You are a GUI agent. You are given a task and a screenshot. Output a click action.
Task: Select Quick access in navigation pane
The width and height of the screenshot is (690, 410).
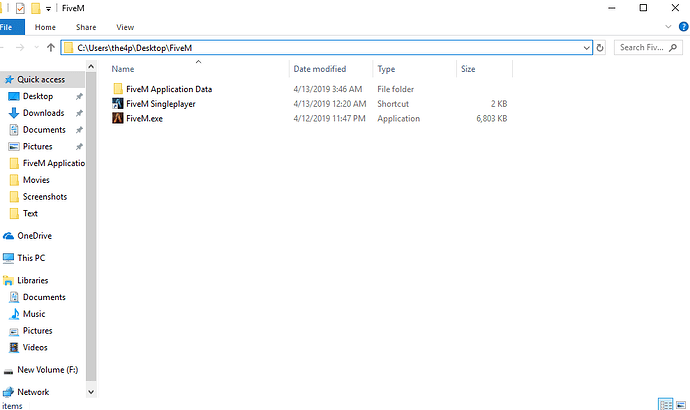[x=41, y=80]
